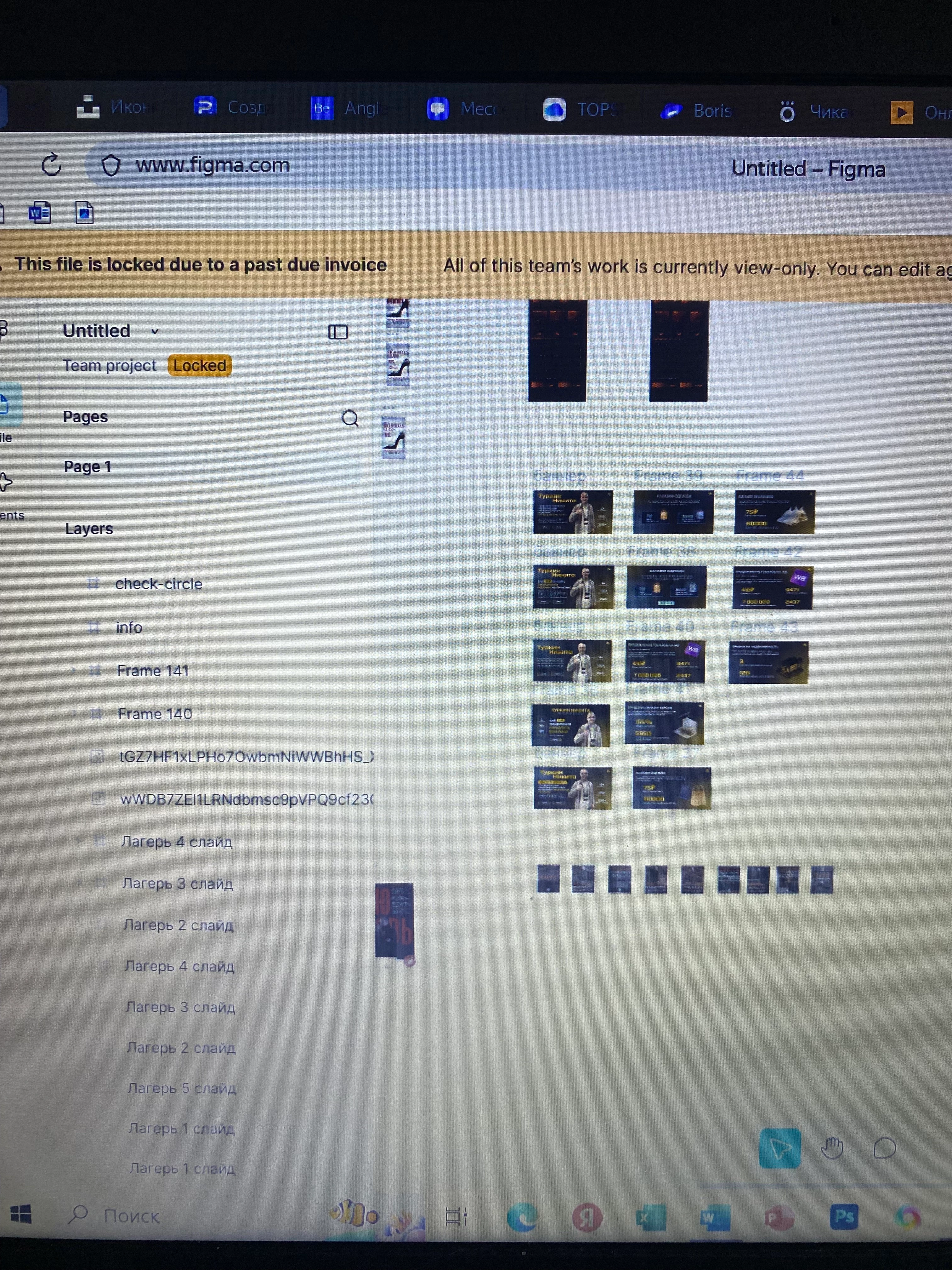Click the Frame 39 label on canvas
This screenshot has height=1270, width=952.
point(668,476)
